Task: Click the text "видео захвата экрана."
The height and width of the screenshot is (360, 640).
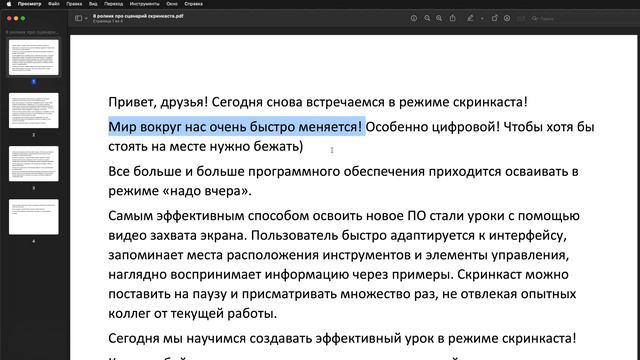Action: click(178, 235)
